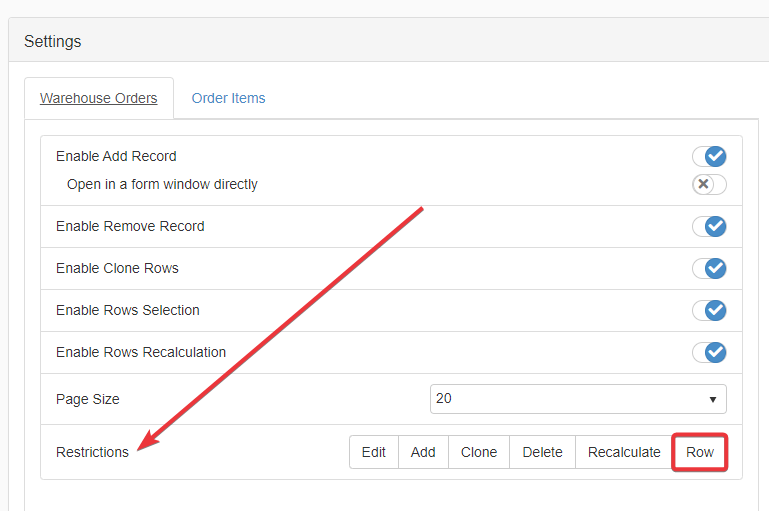Select the Delete restrictions button
Viewport: 769px width, 511px height.
point(542,452)
